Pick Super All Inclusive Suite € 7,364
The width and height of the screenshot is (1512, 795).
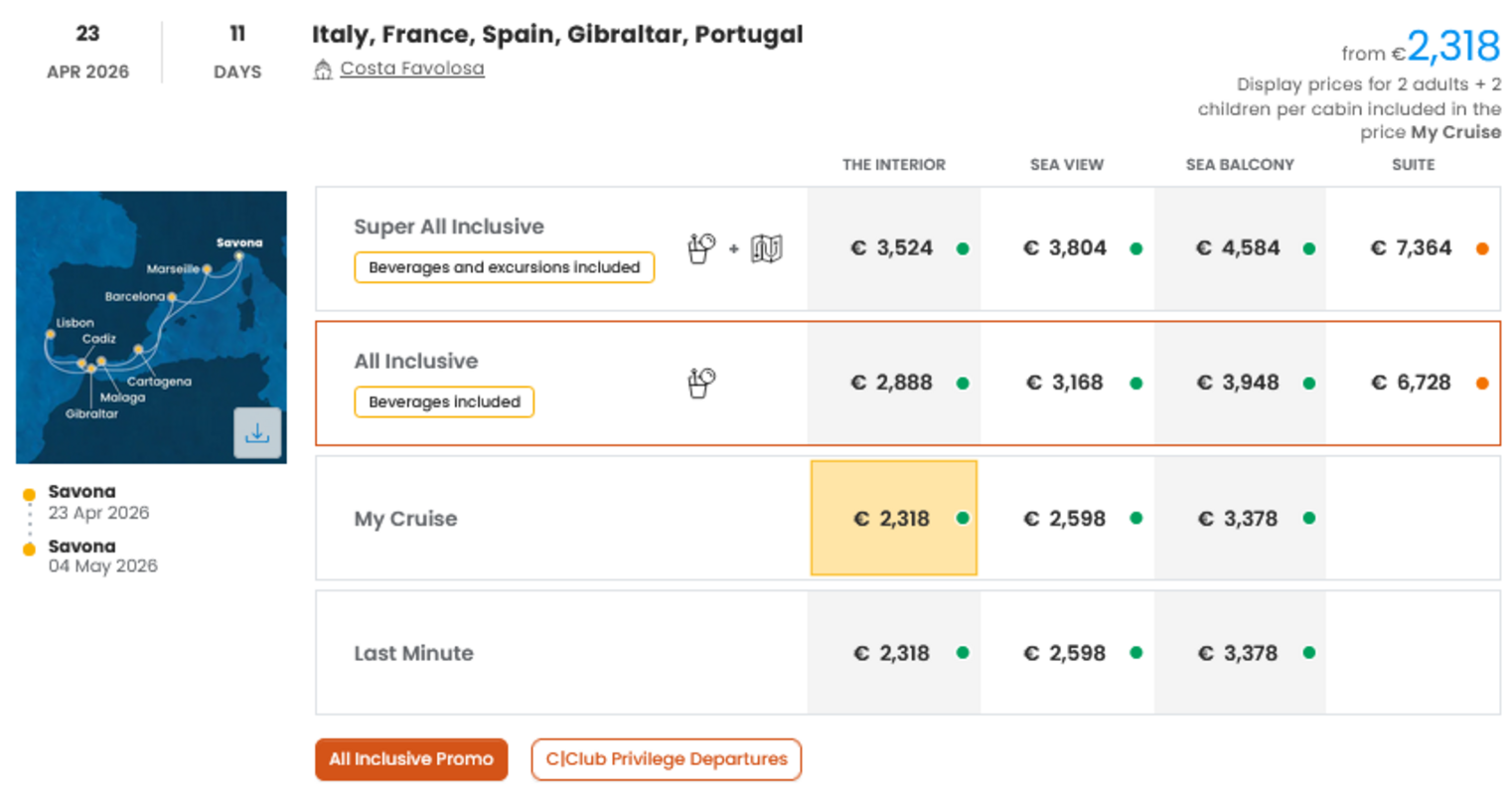pos(1413,248)
